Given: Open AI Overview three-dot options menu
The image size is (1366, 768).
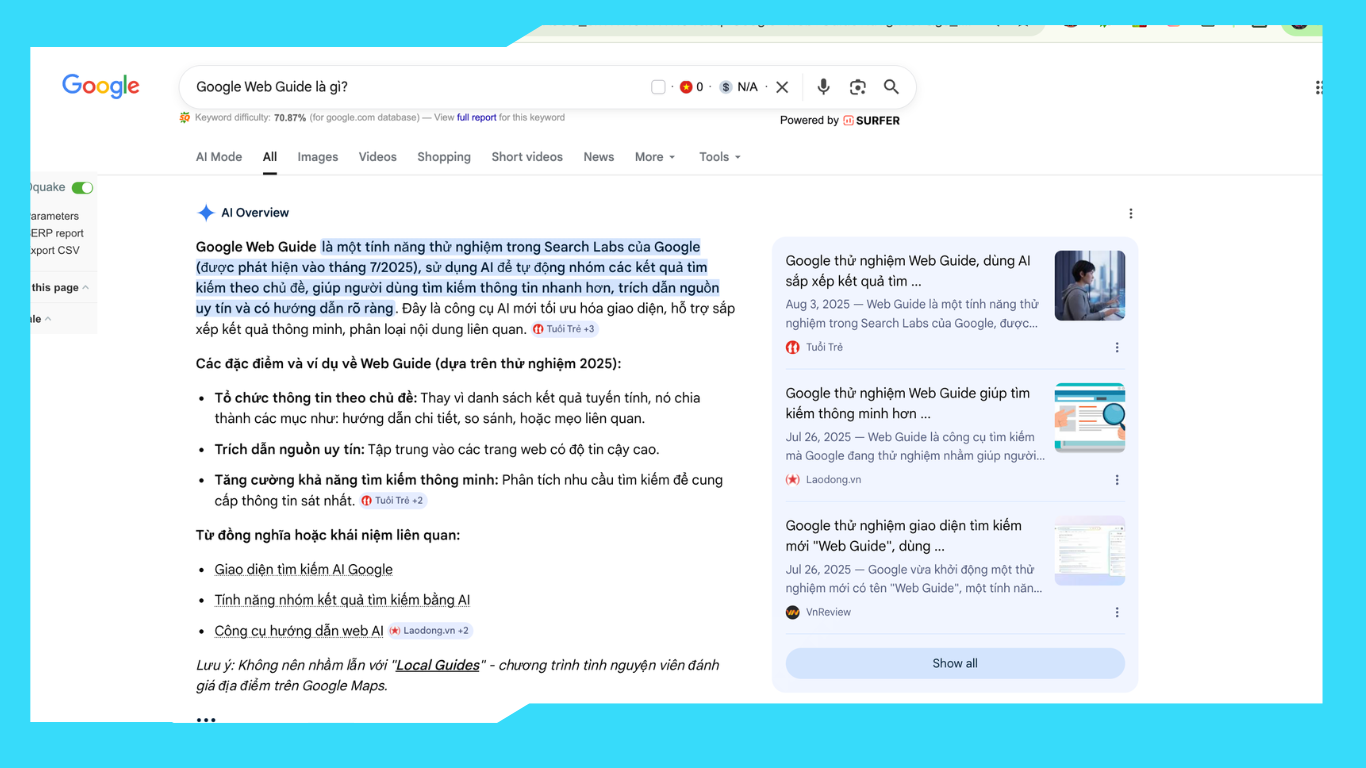Looking at the screenshot, I should [1131, 214].
